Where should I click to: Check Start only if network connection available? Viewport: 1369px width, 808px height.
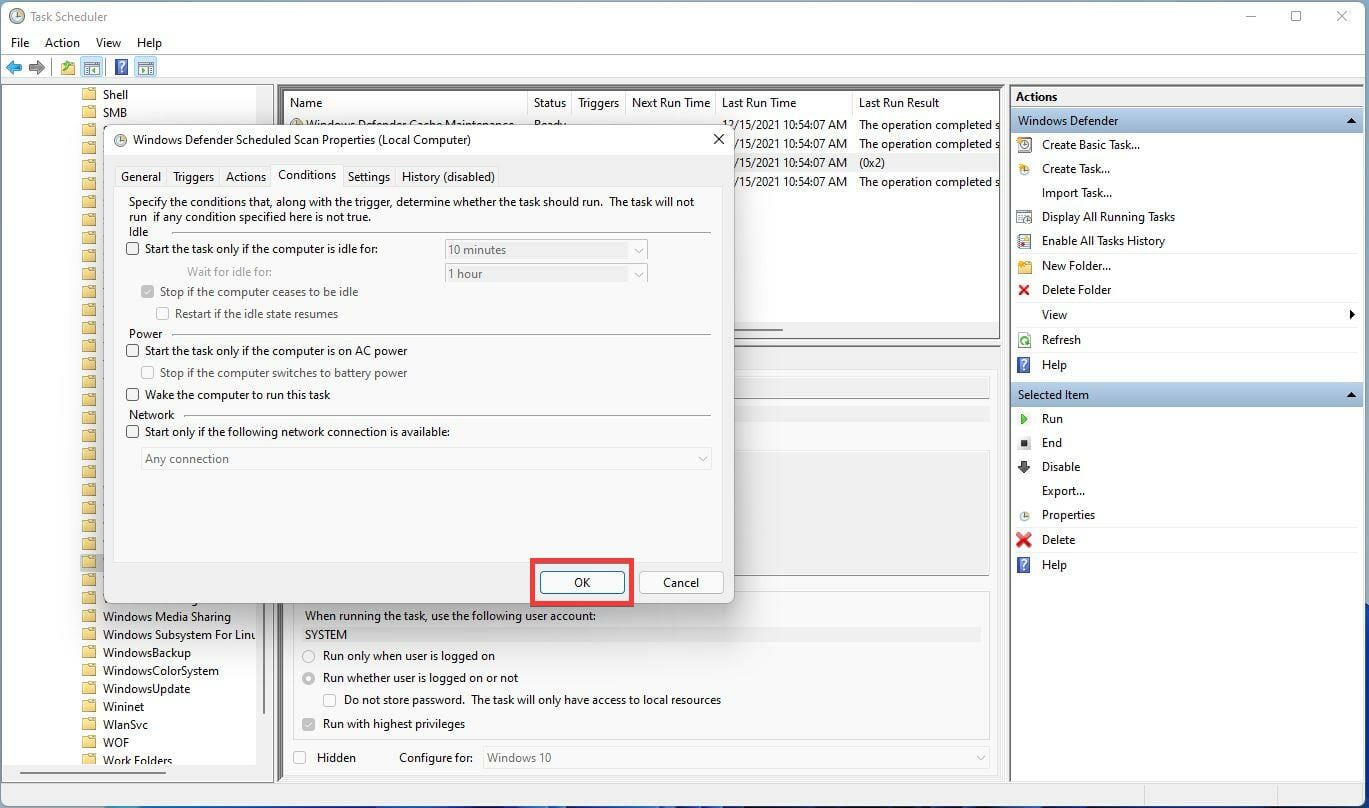[x=132, y=432]
